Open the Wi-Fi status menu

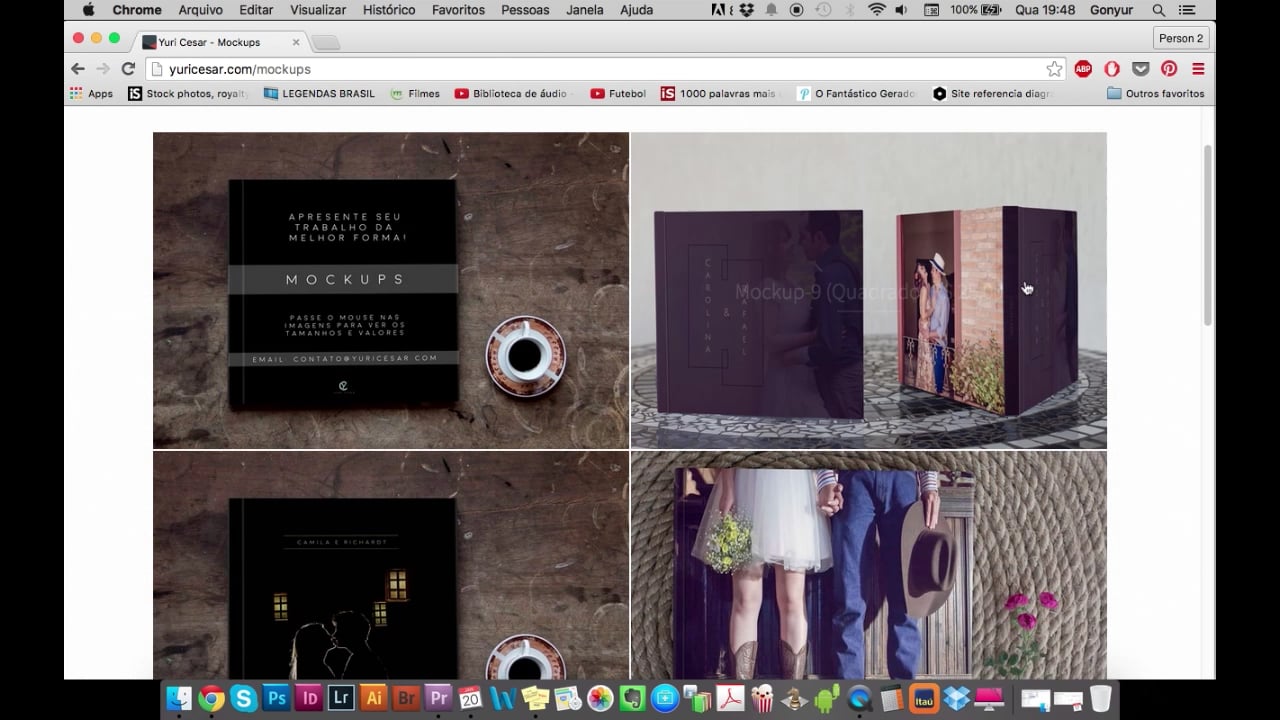click(877, 10)
